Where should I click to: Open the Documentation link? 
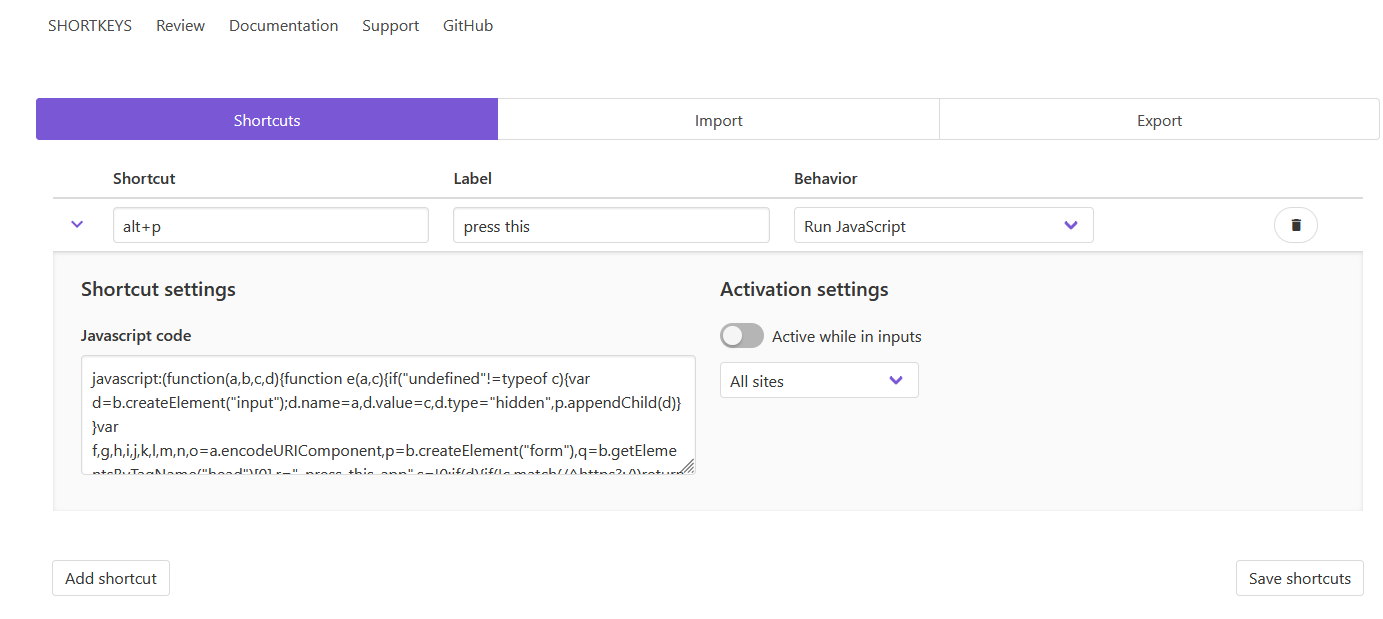(283, 26)
